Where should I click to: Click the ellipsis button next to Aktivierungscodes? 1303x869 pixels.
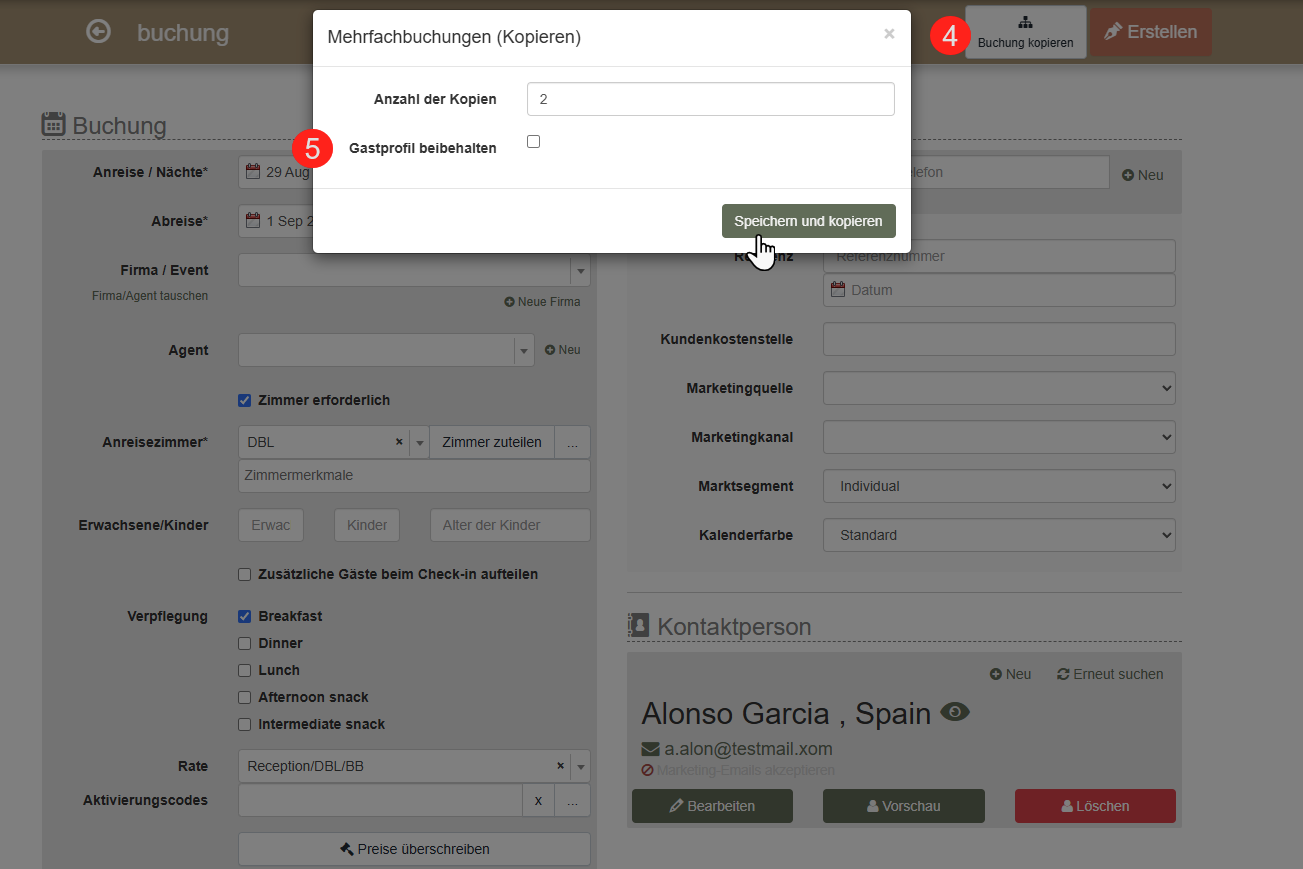572,800
